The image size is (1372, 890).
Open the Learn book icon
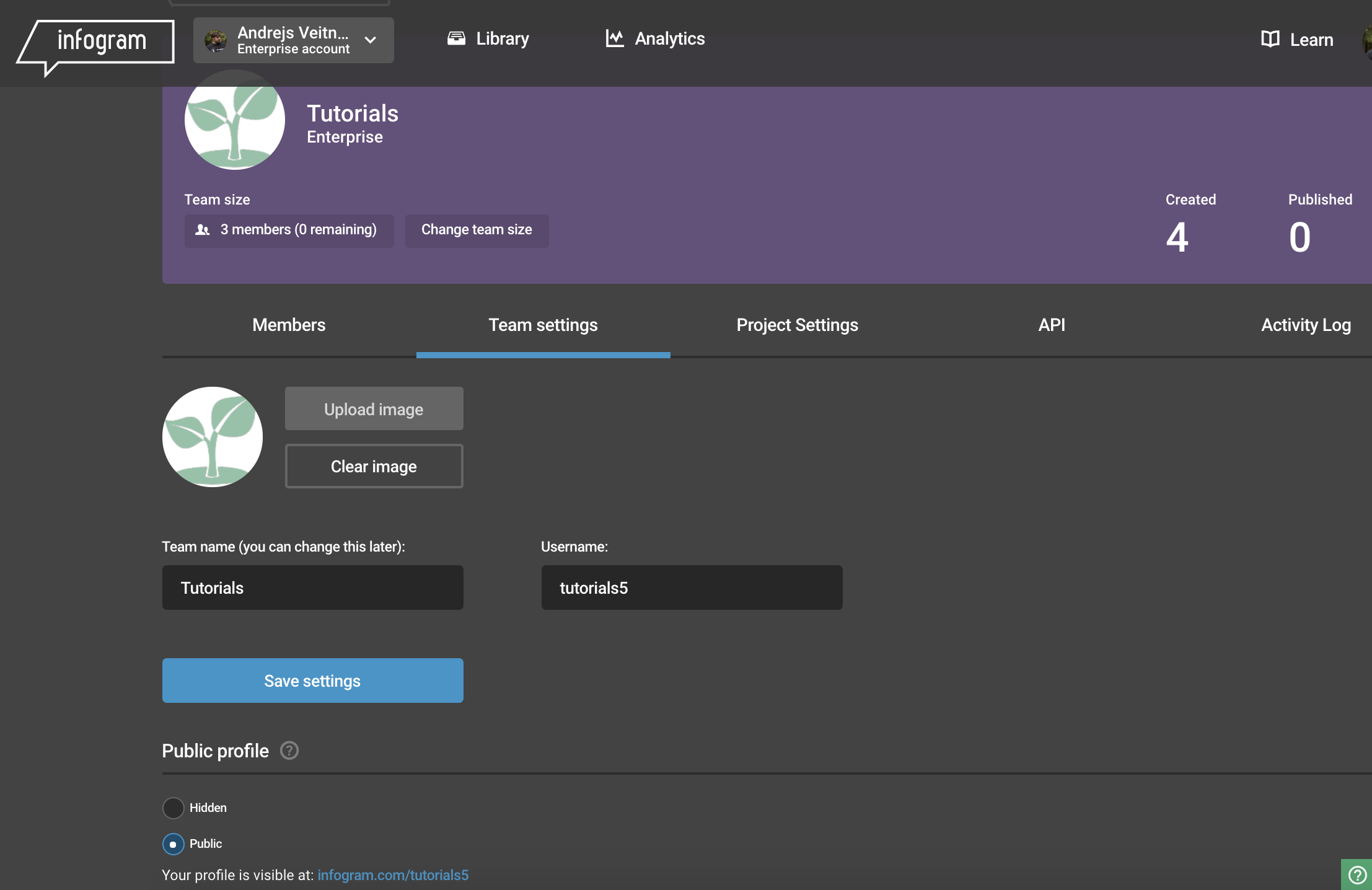point(1270,40)
